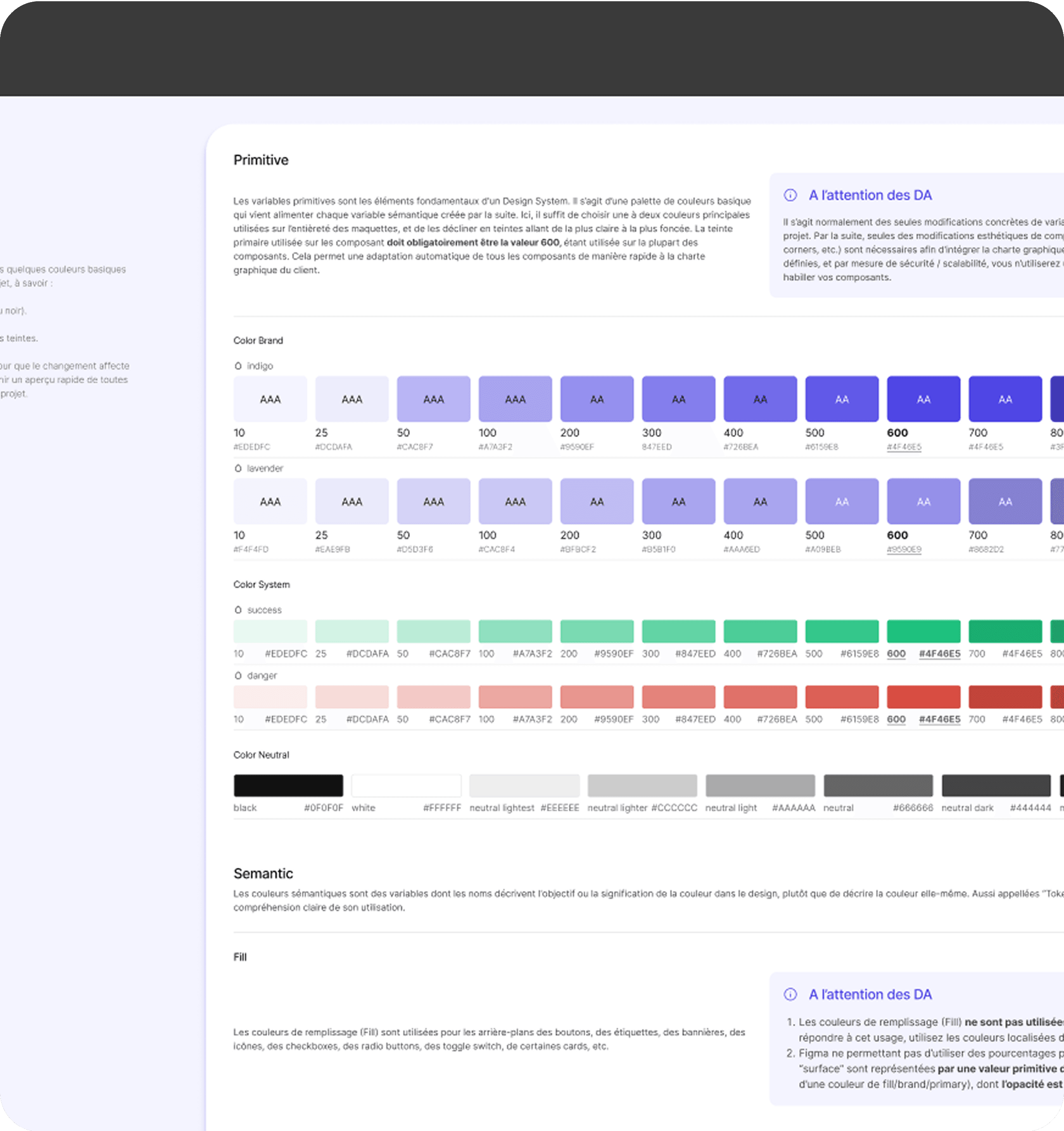
Task: Click underlined 600 label in success row
Action: (x=896, y=654)
